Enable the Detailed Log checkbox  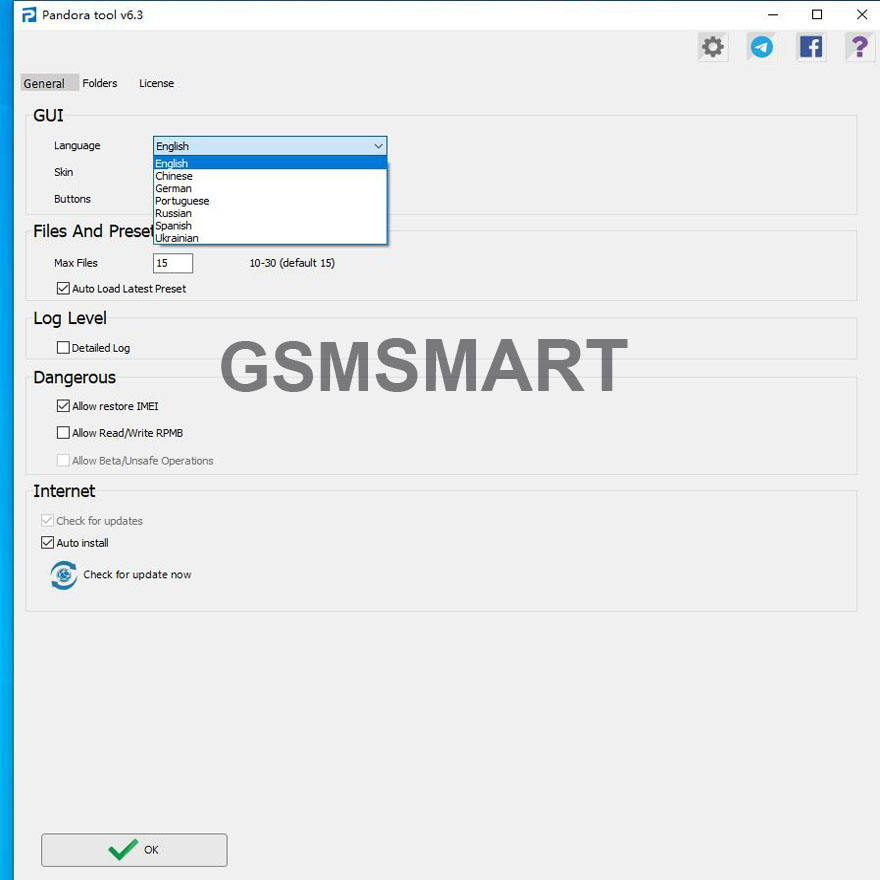click(63, 347)
